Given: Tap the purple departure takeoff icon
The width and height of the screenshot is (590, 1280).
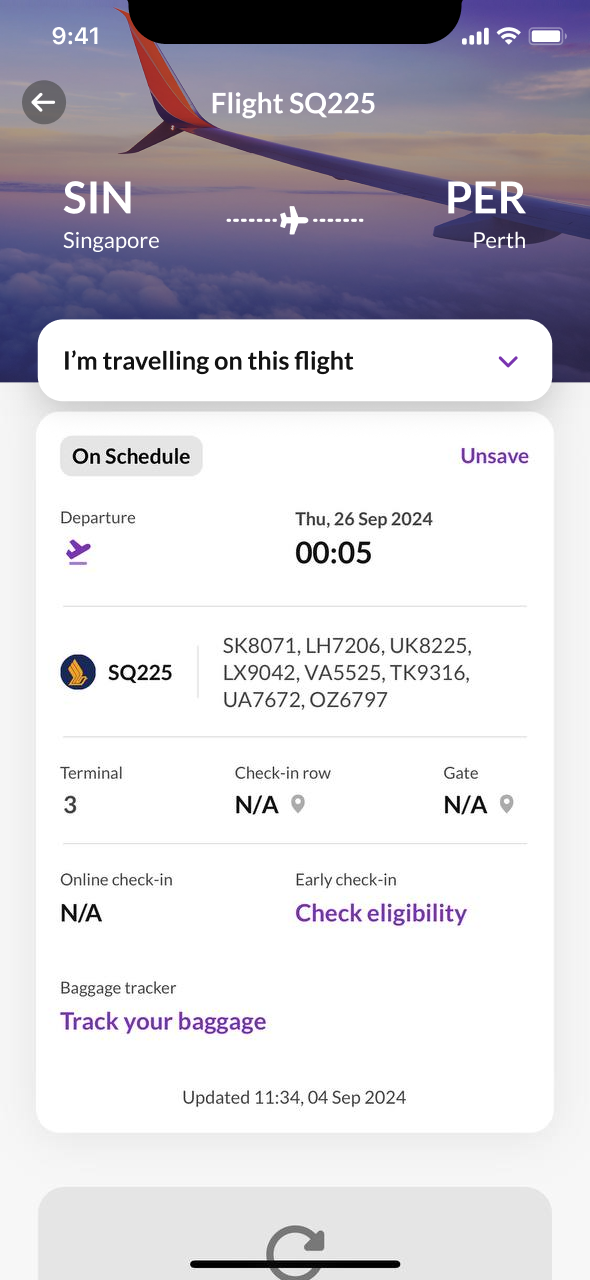Looking at the screenshot, I should 77,552.
